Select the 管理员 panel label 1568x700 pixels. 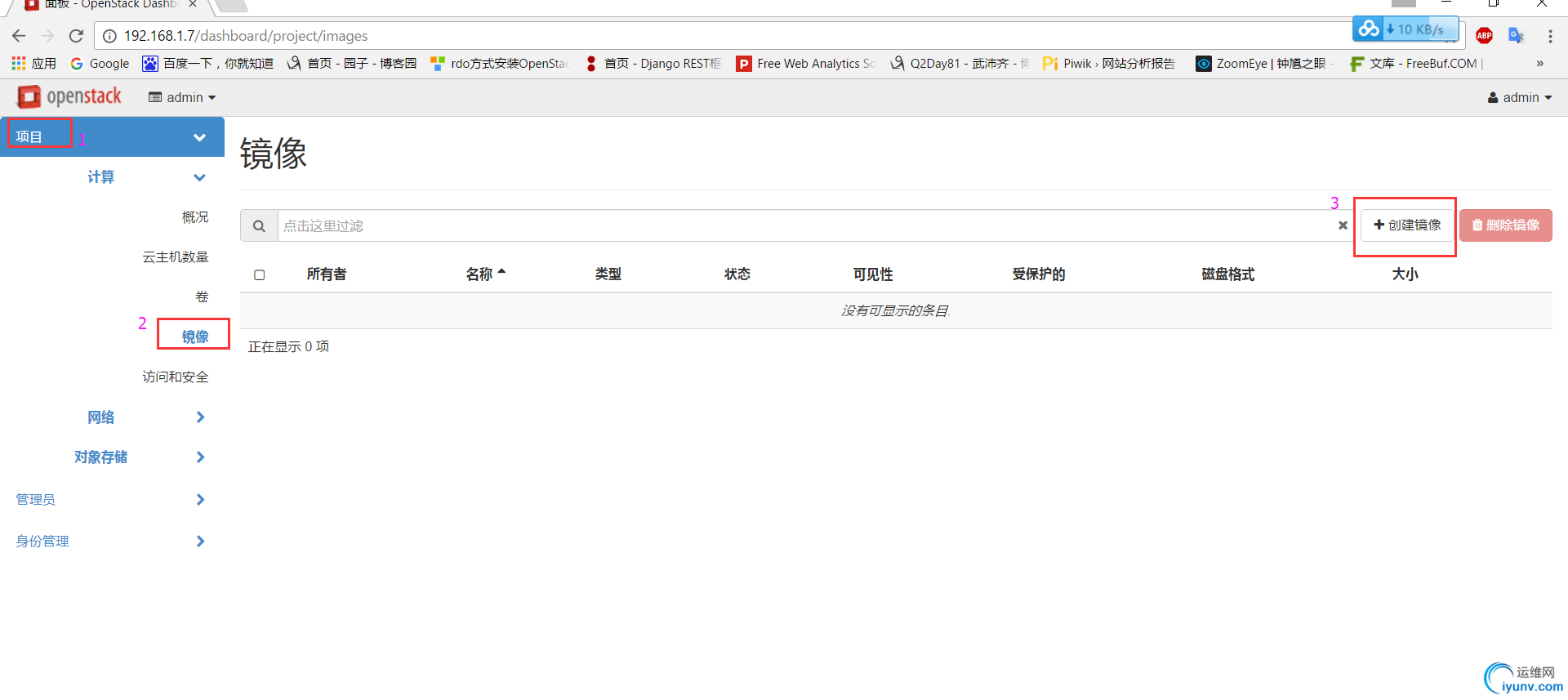pos(36,499)
